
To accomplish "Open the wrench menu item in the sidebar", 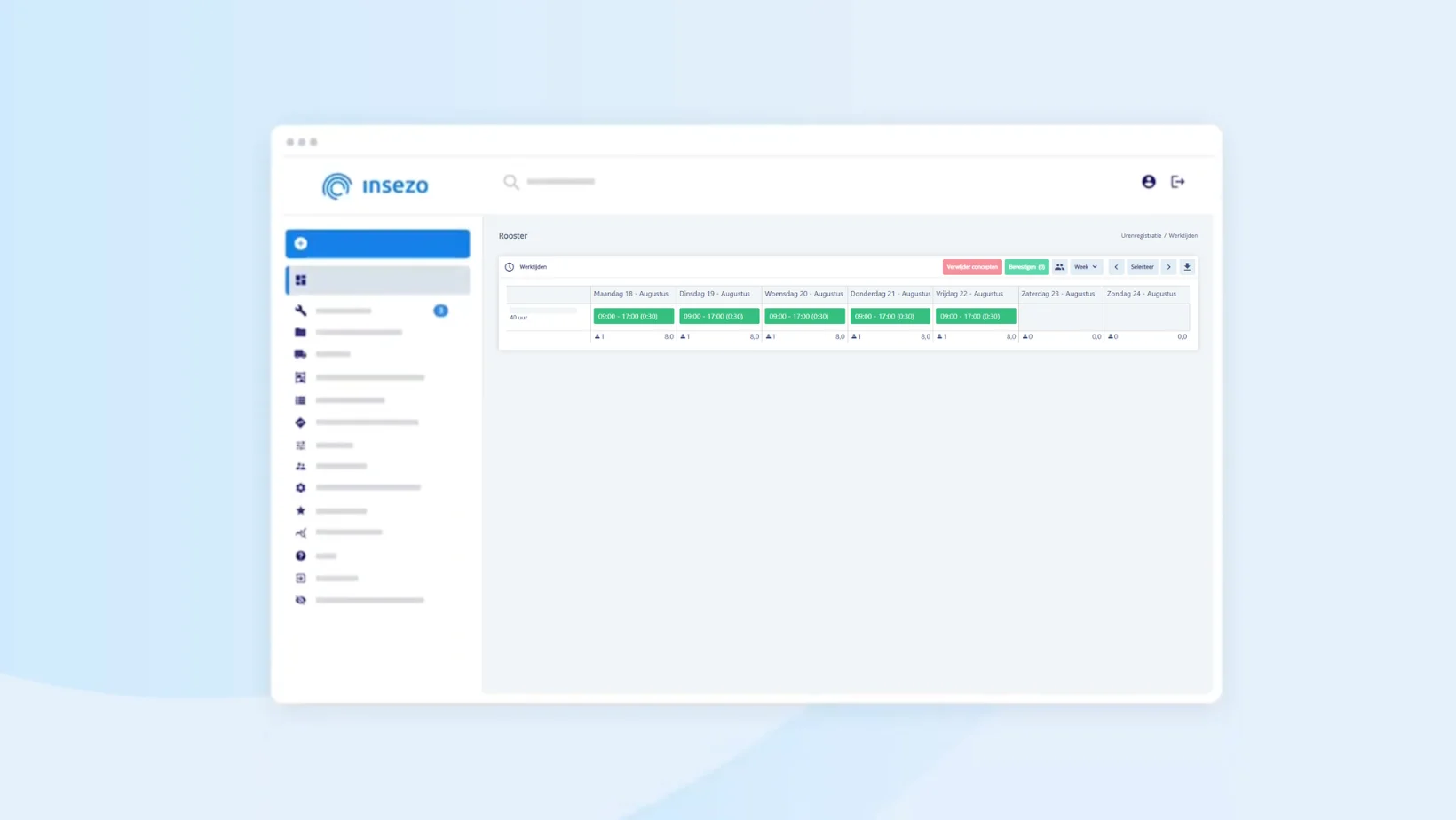I will 301,311.
